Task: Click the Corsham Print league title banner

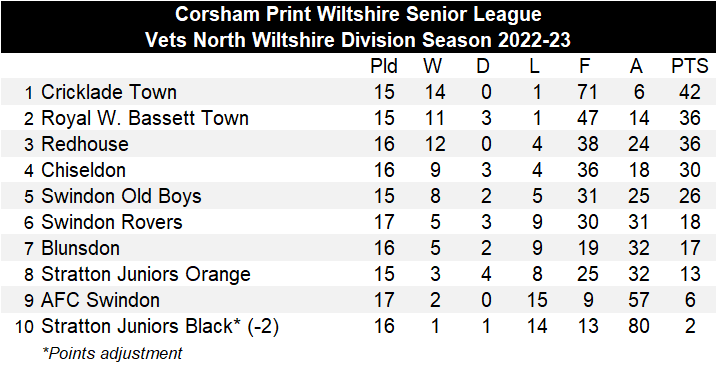Action: coord(358,26)
